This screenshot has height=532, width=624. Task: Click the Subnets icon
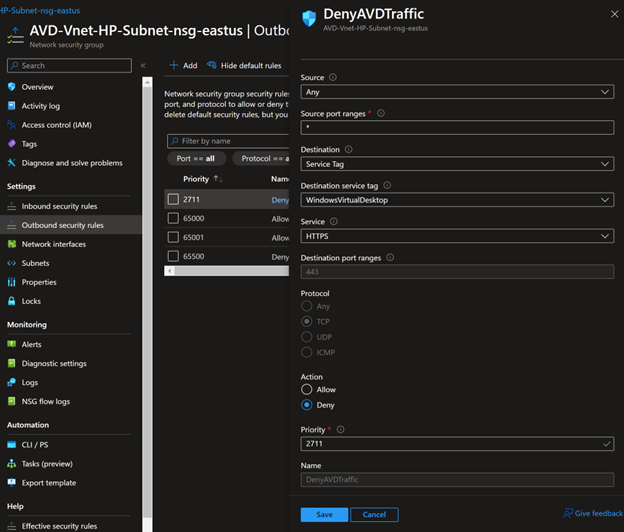[12, 263]
